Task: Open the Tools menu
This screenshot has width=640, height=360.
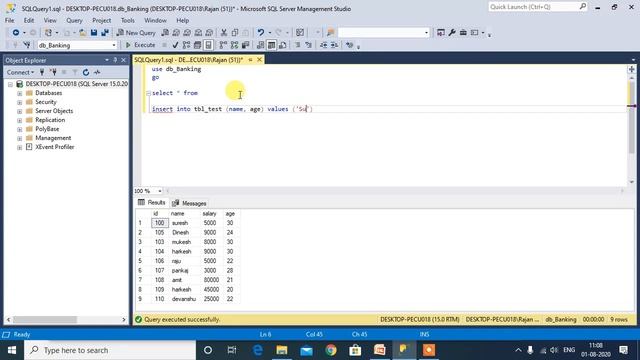Action: (x=128, y=20)
